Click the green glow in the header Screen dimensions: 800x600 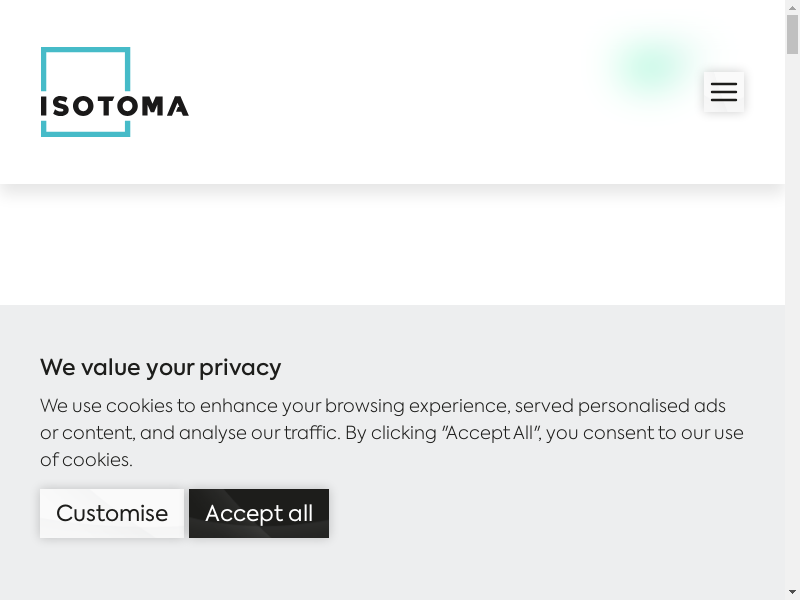click(x=651, y=67)
